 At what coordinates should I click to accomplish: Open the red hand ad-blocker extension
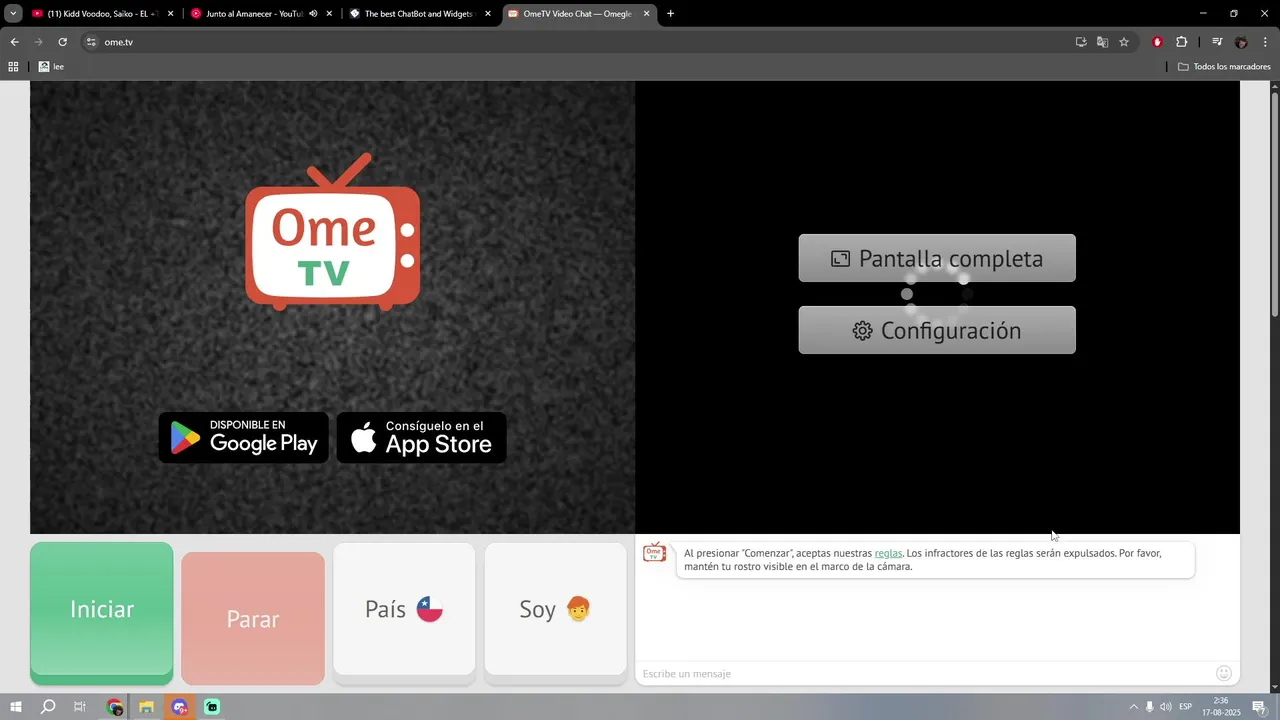tap(1157, 42)
